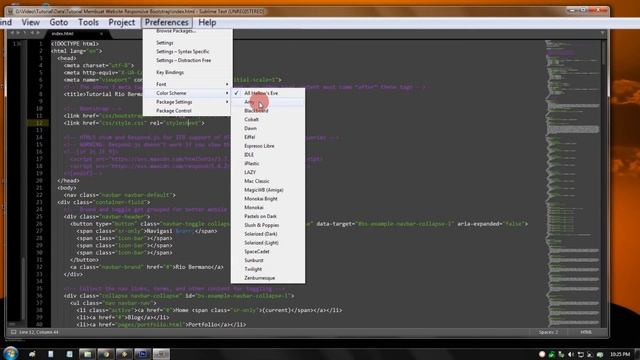The image size is (640, 360).
Task: Open the Help menu
Action: coord(207,22)
